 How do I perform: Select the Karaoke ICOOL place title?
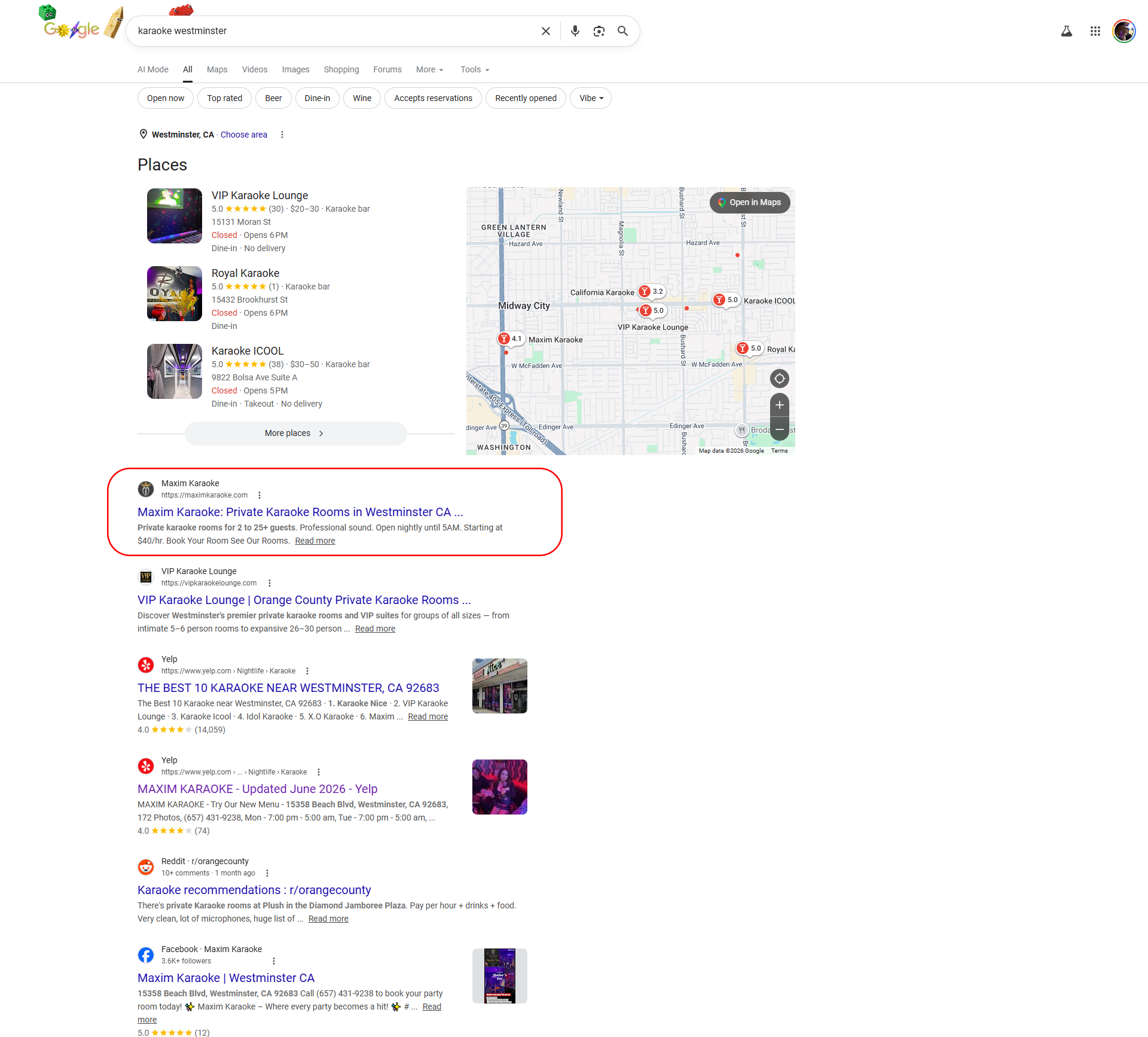tap(248, 351)
